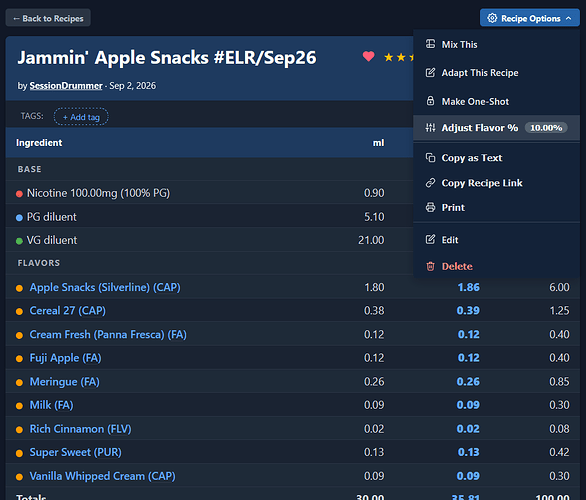Click the Adjust Flavor sliders icon
The image size is (586, 500).
click(x=430, y=128)
